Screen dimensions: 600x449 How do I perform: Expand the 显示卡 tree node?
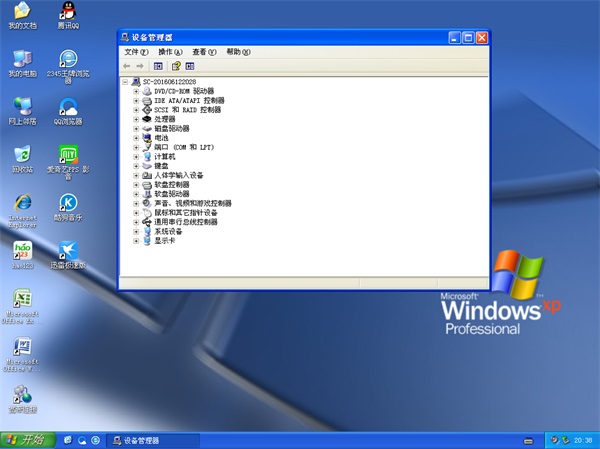(136, 240)
